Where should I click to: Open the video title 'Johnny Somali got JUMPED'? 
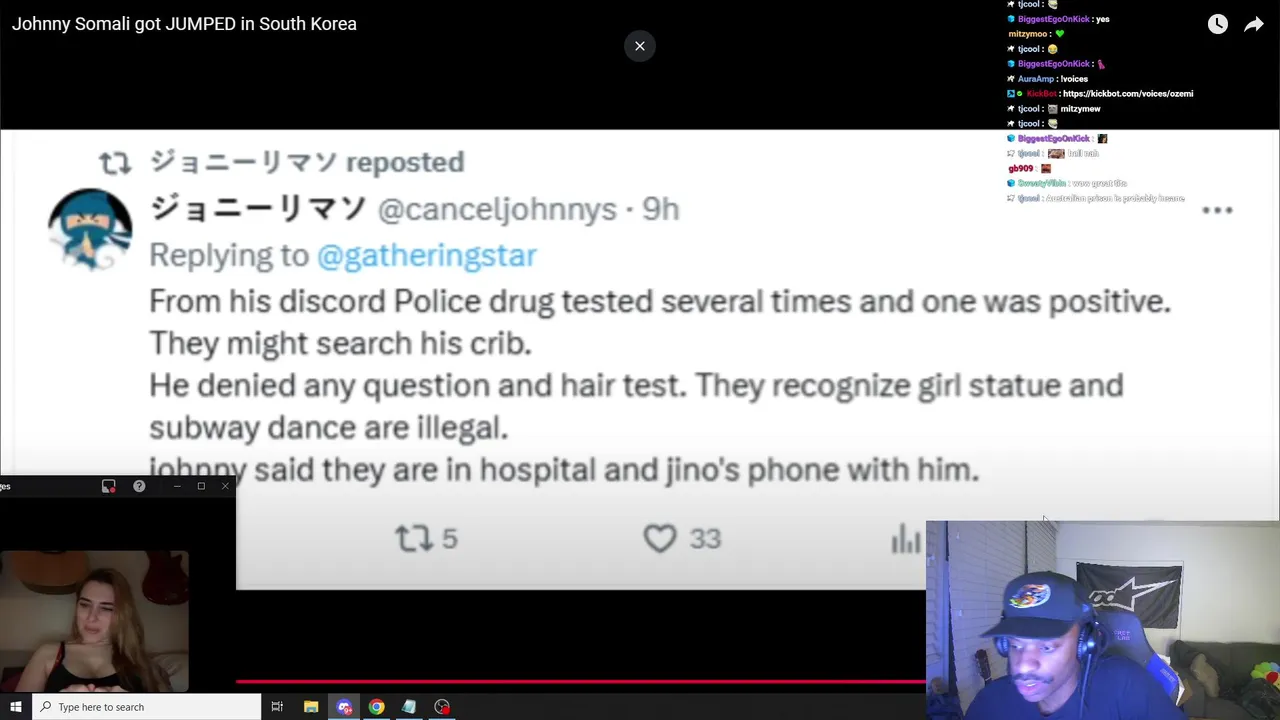tap(184, 24)
